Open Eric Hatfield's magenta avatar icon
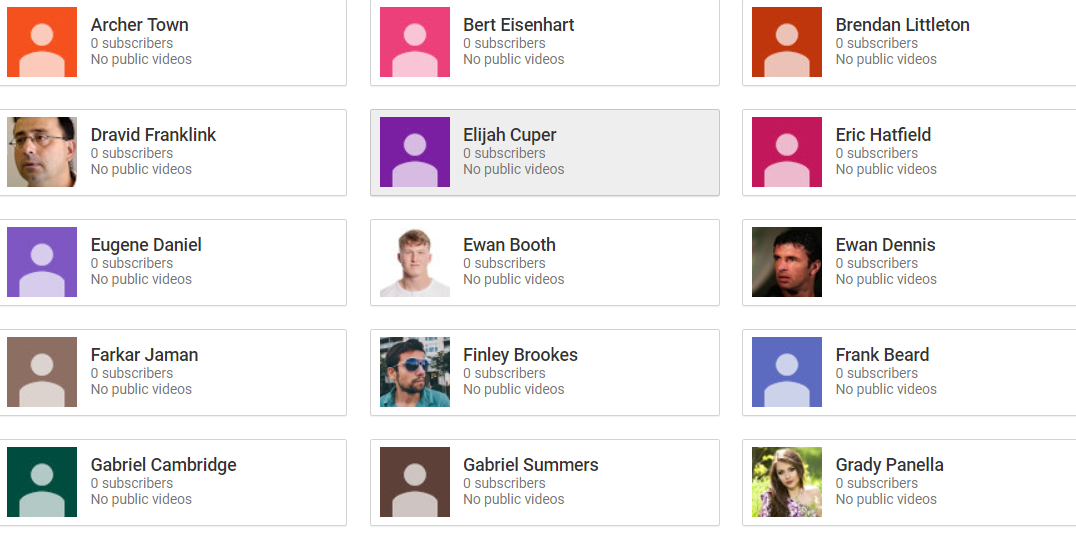1076x537 pixels. [787, 152]
